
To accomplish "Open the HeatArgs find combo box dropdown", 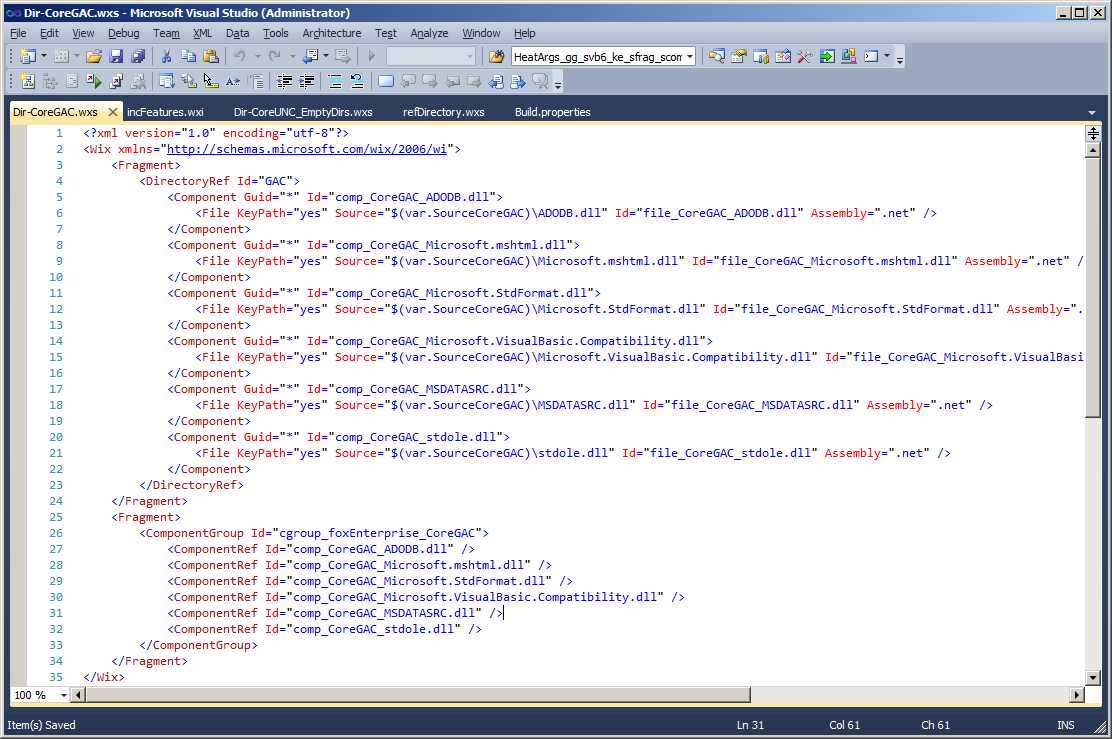I will coord(689,57).
